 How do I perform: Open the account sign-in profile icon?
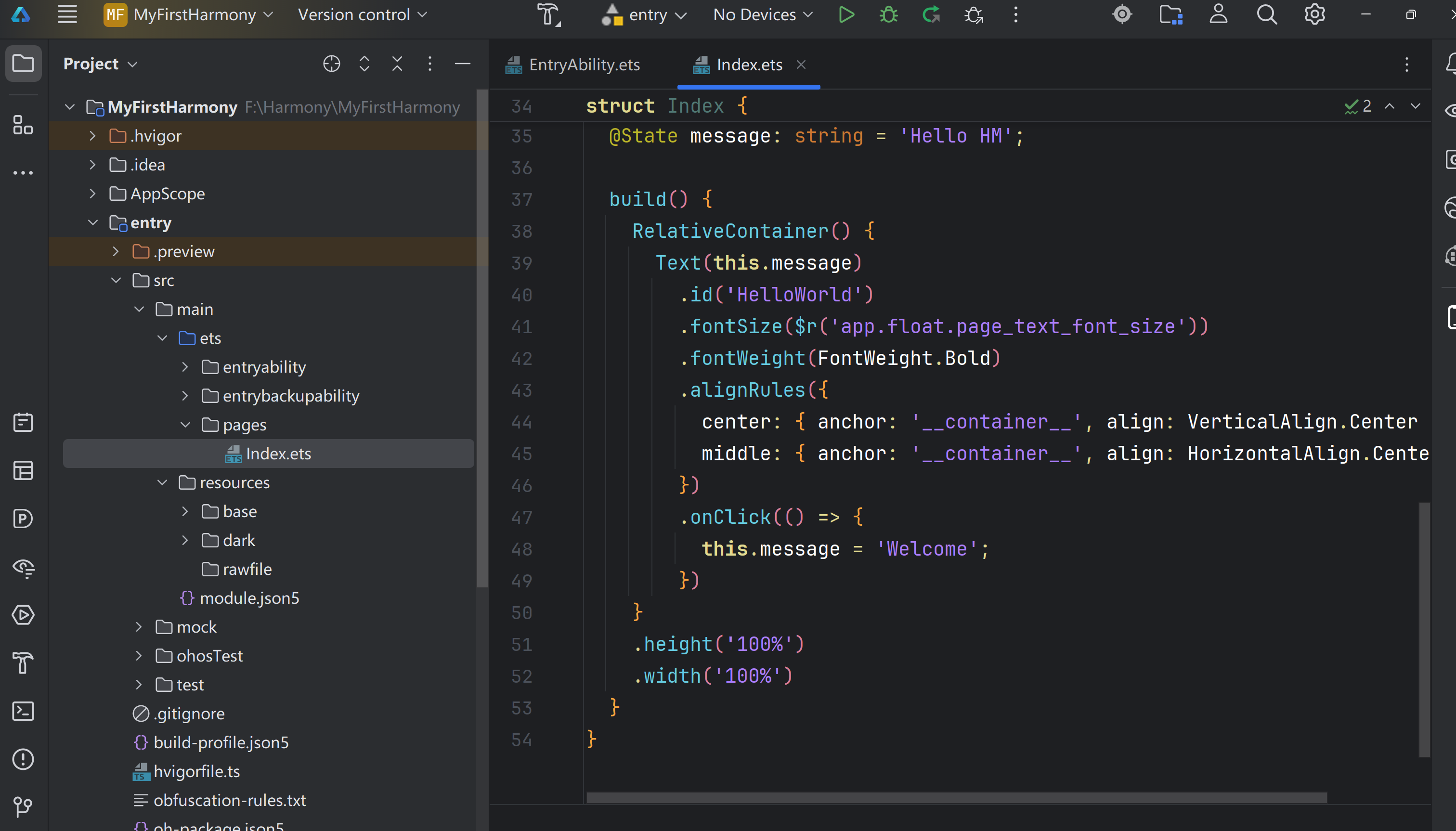tap(1219, 14)
